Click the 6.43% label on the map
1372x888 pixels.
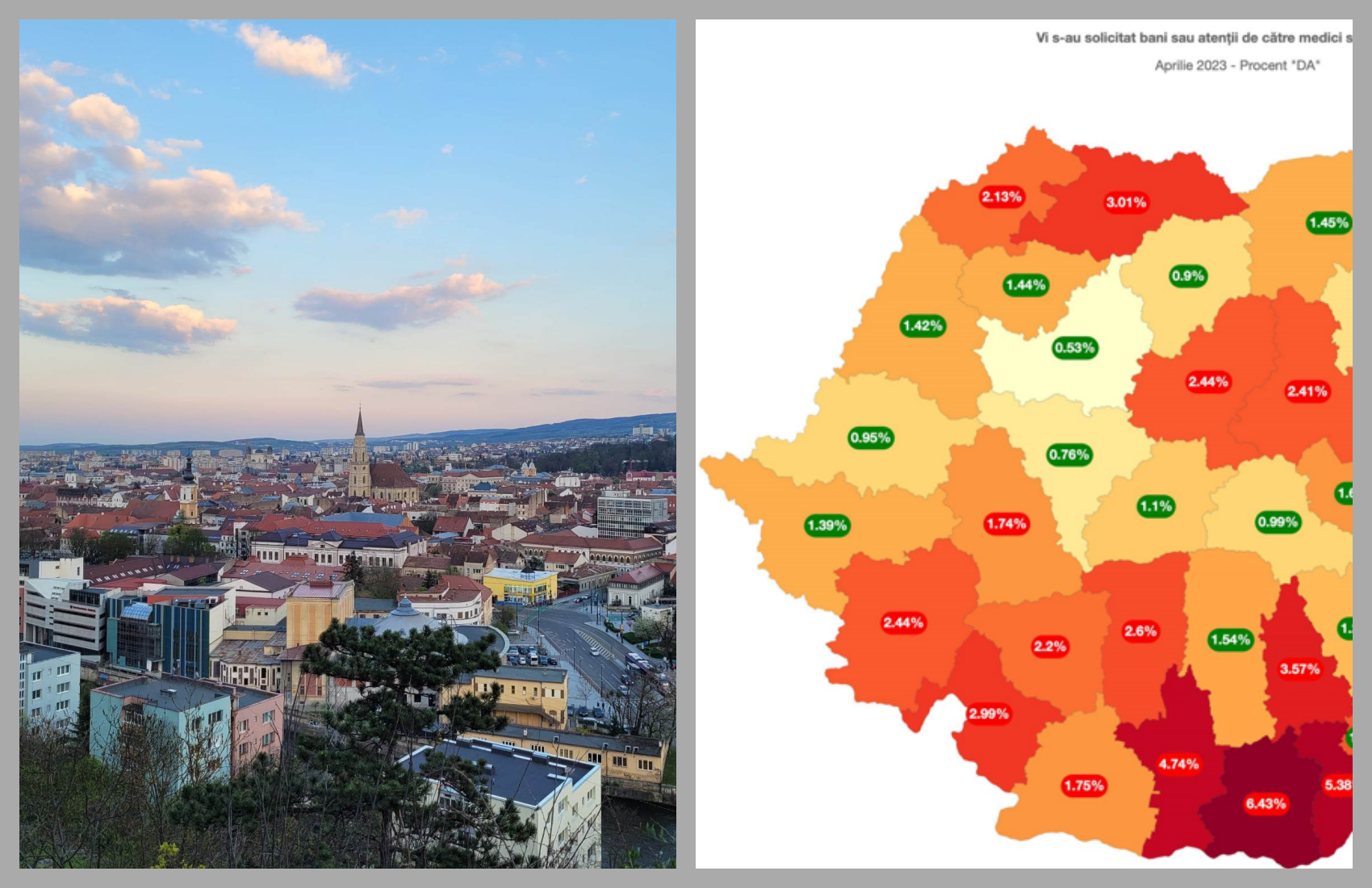point(1265,803)
